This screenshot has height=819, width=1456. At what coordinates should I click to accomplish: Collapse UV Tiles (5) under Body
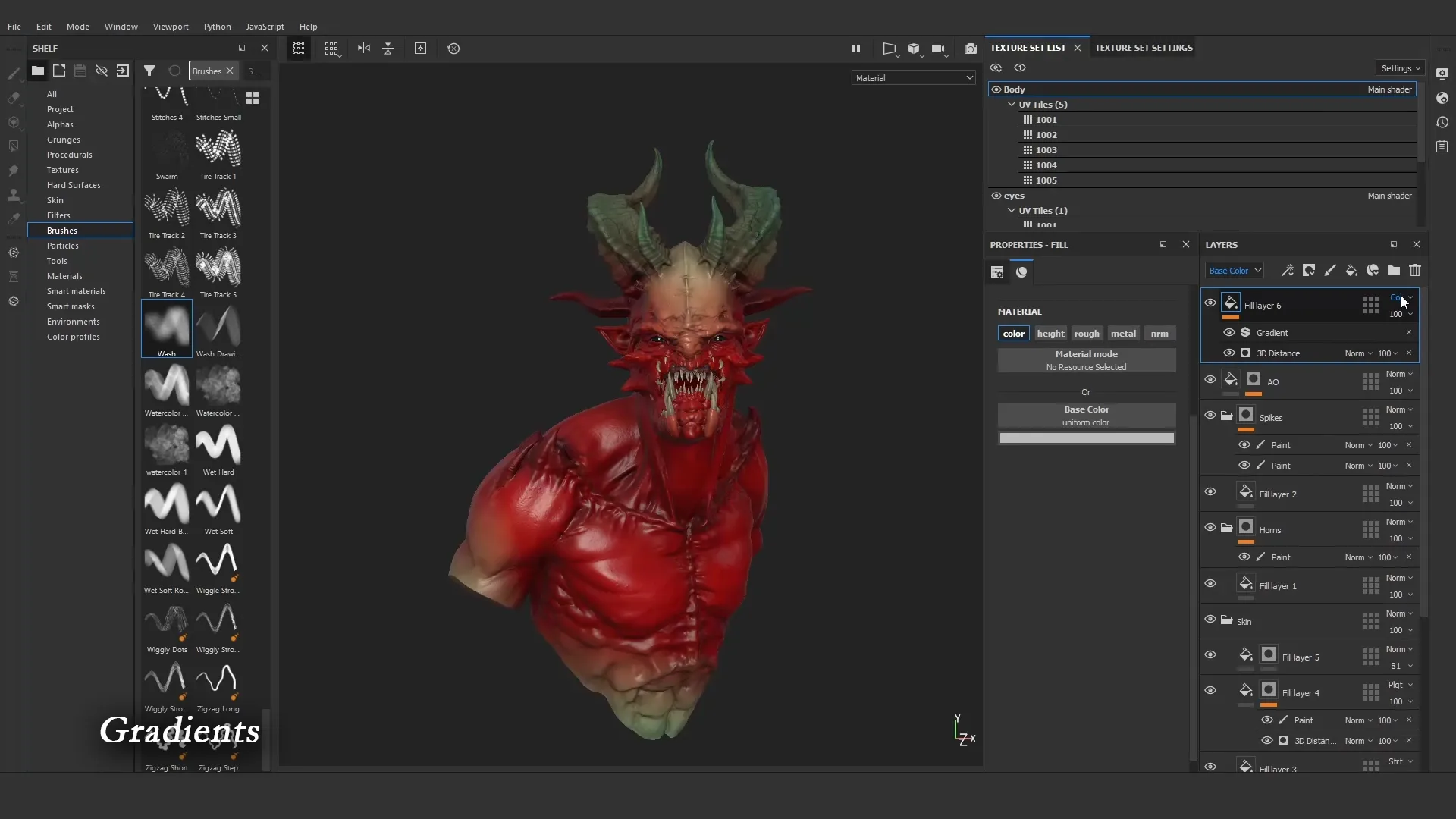point(1011,105)
